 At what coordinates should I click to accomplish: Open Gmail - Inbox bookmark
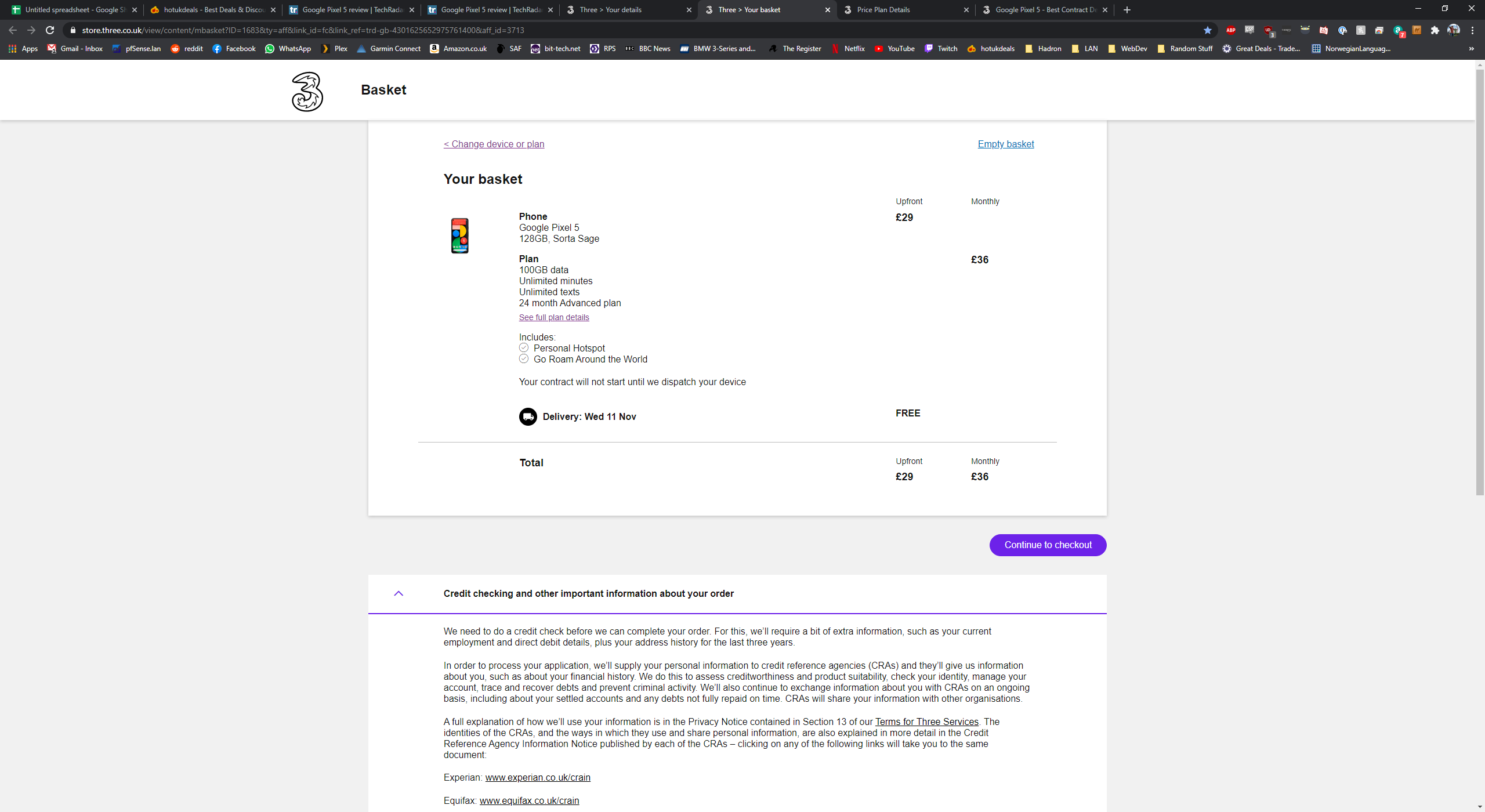(x=75, y=49)
